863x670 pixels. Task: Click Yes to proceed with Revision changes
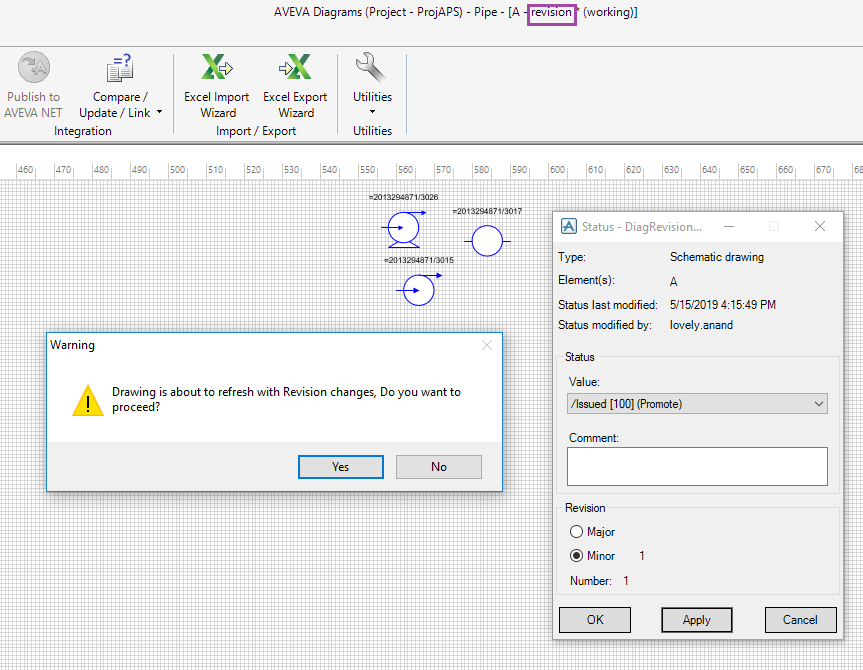click(x=340, y=466)
